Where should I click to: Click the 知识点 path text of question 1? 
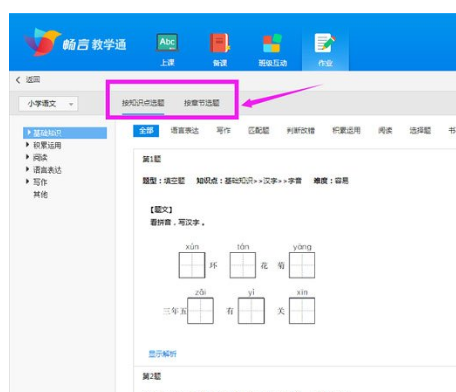tap(249, 181)
